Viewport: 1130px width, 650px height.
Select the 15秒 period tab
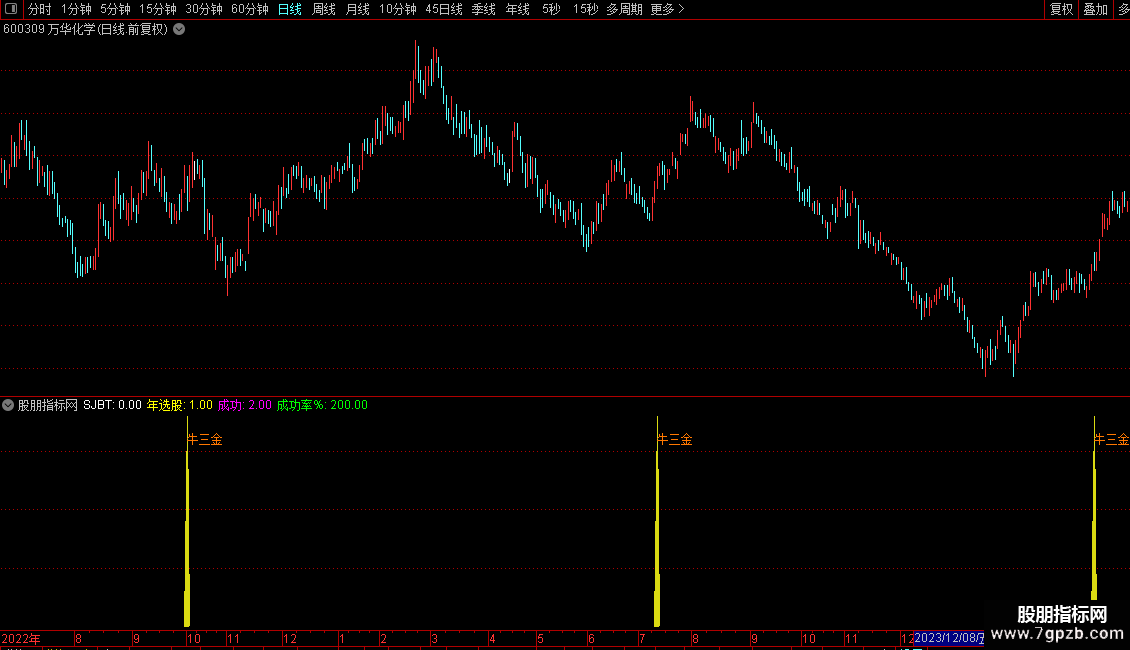click(x=585, y=9)
